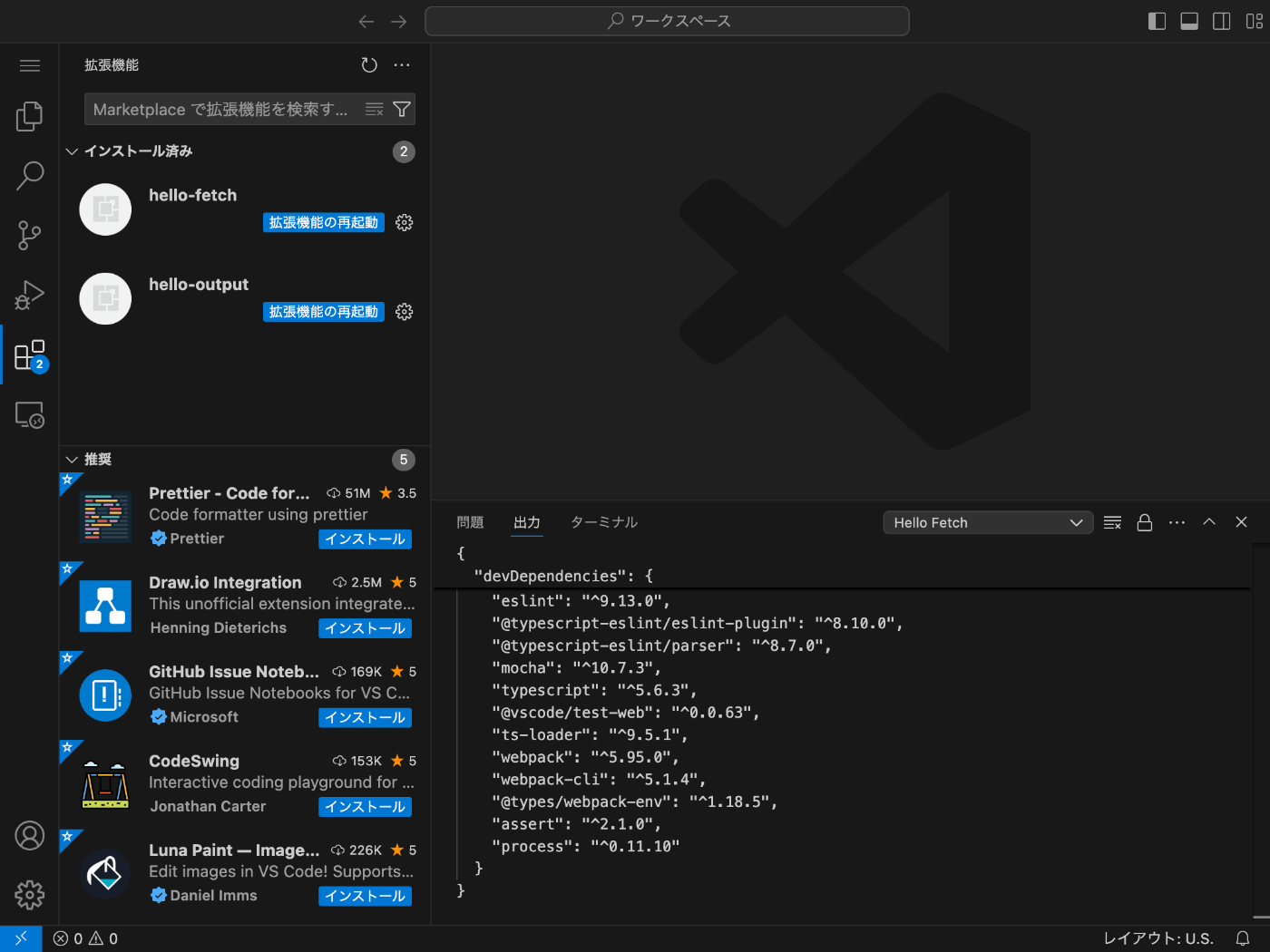Clear the extension search results

375,110
